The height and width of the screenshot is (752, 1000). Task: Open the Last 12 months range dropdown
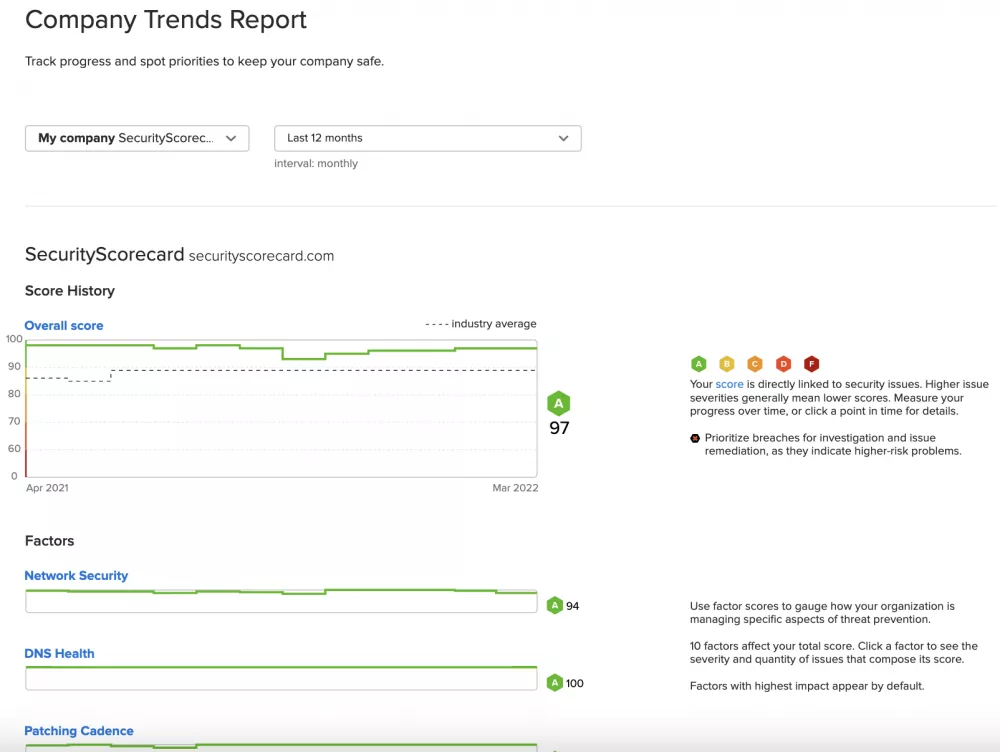427,138
